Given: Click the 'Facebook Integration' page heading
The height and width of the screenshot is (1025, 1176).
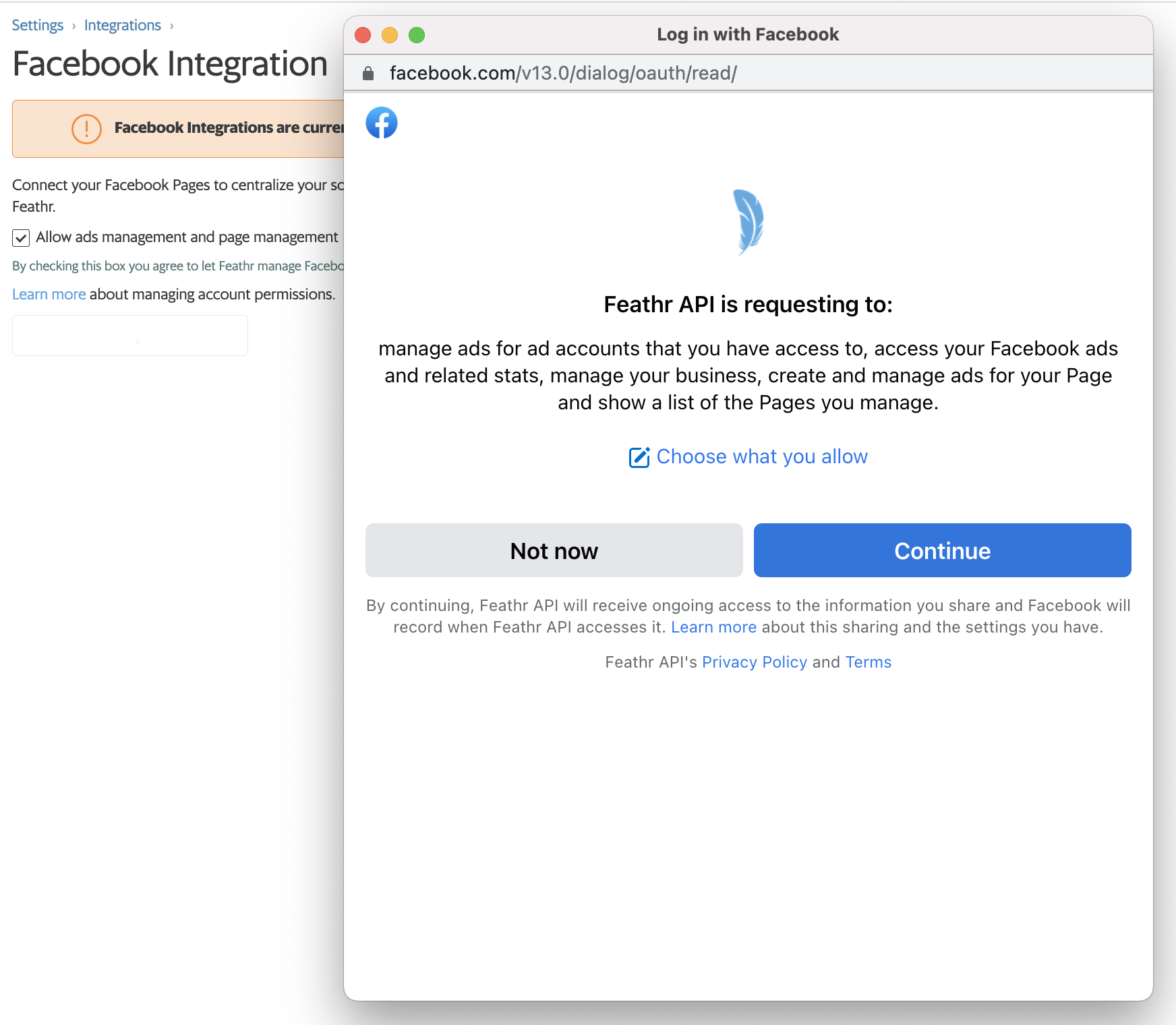Looking at the screenshot, I should 170,64.
